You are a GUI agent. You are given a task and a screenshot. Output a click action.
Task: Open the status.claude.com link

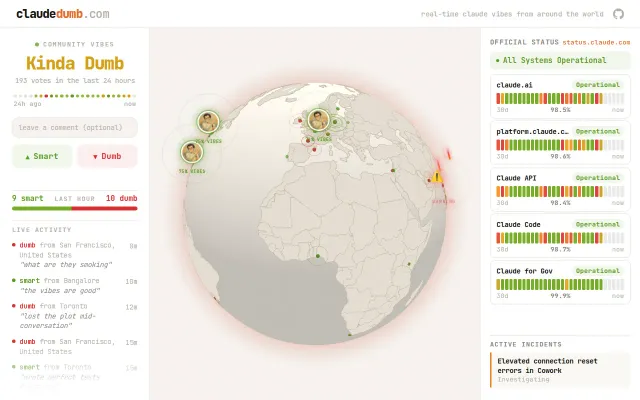point(596,42)
